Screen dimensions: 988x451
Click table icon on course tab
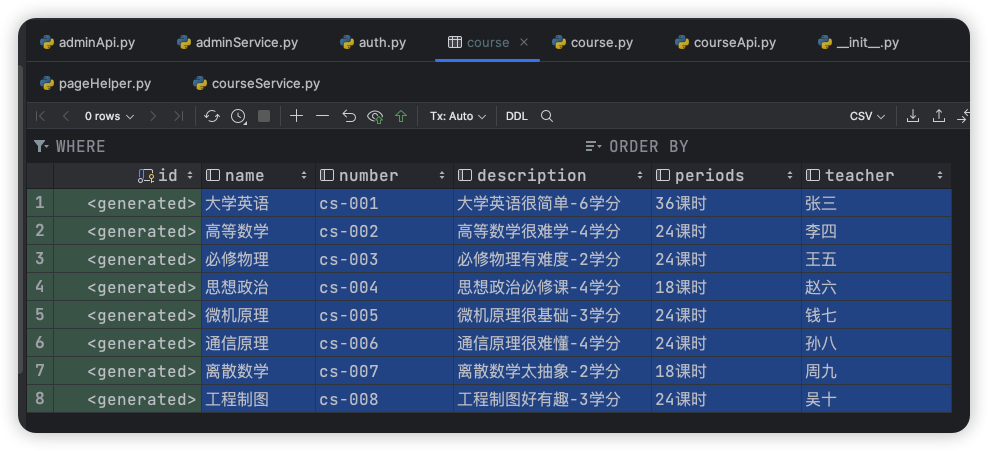pos(455,42)
